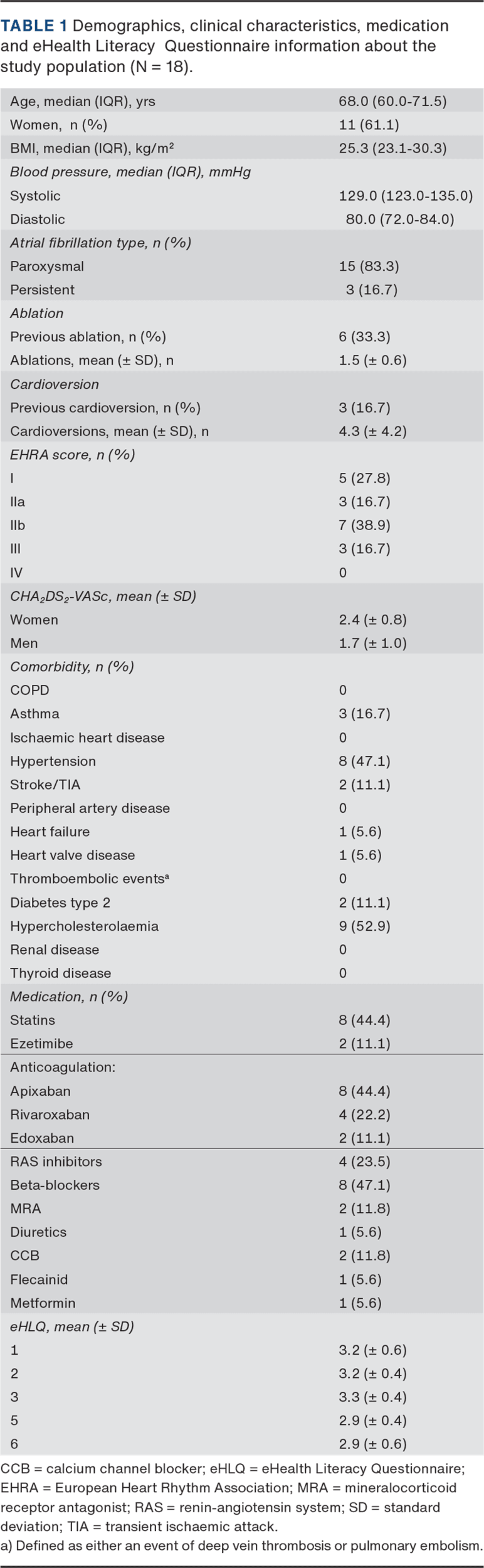The image size is (484, 1568).
Task: Click the Cardioversion section heading
Action: pos(55,384)
